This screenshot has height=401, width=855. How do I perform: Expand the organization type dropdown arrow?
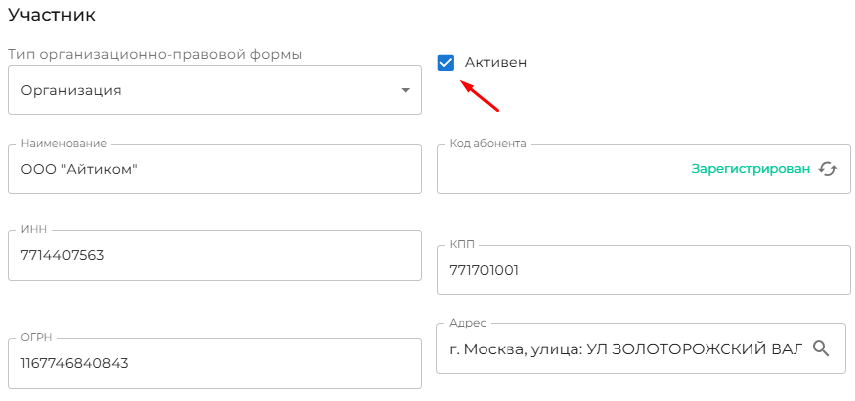pos(405,90)
